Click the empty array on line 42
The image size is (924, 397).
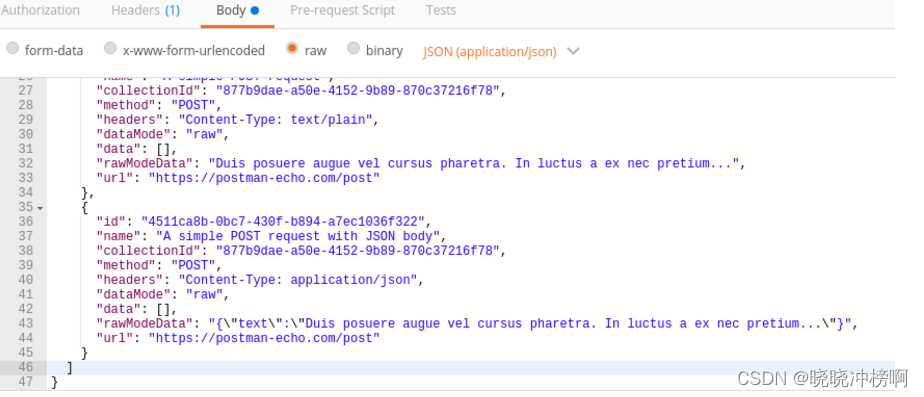tap(163, 309)
